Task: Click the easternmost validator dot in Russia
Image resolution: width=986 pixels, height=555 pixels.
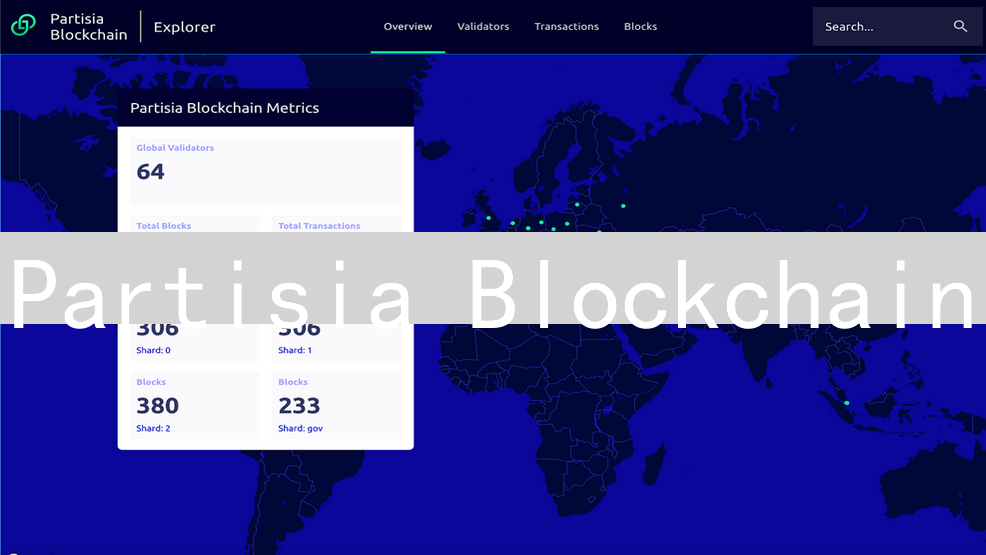Action: pos(623,206)
